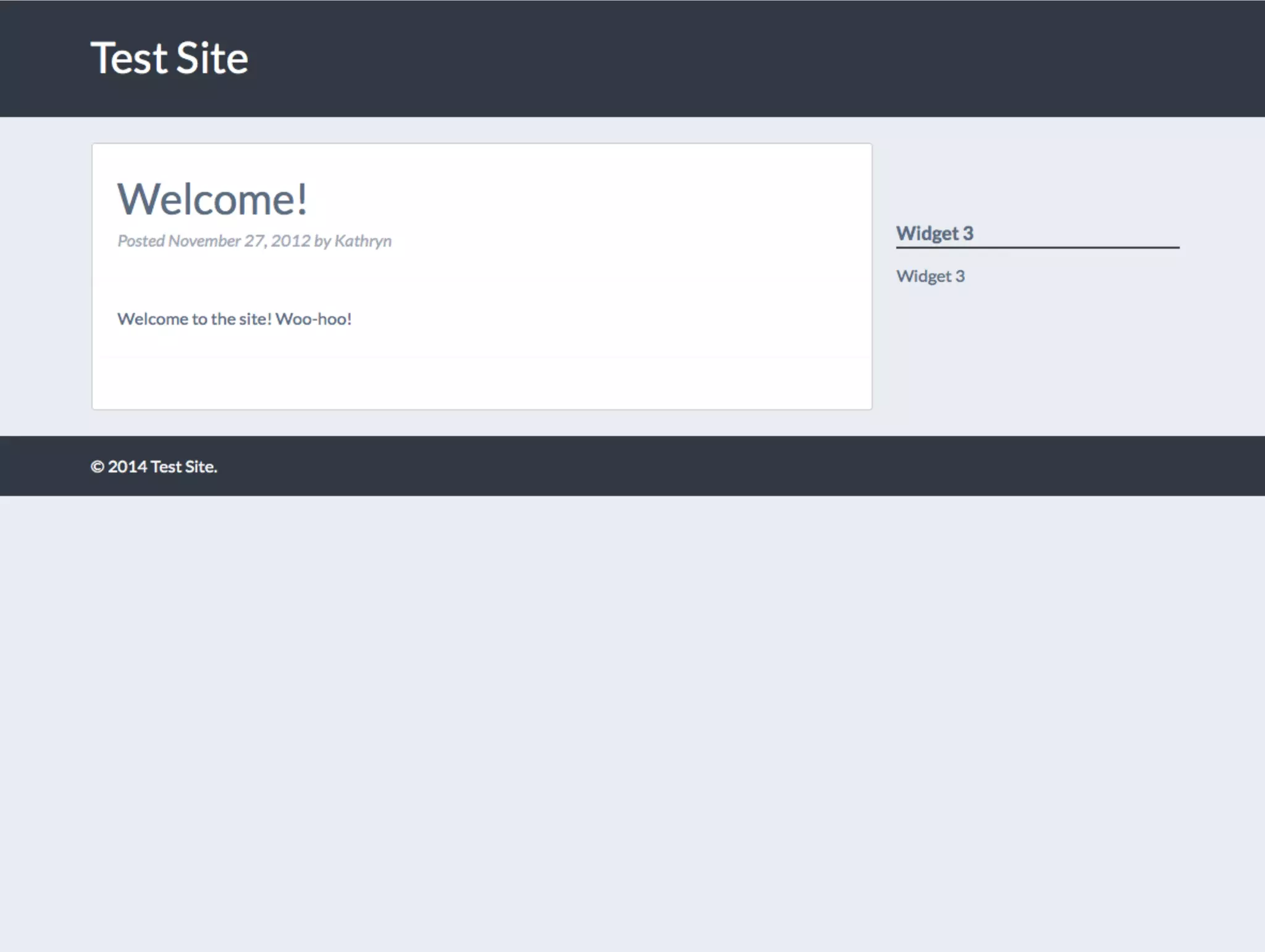Open the Welcome! post title
This screenshot has width=1265, height=952.
pos(212,200)
